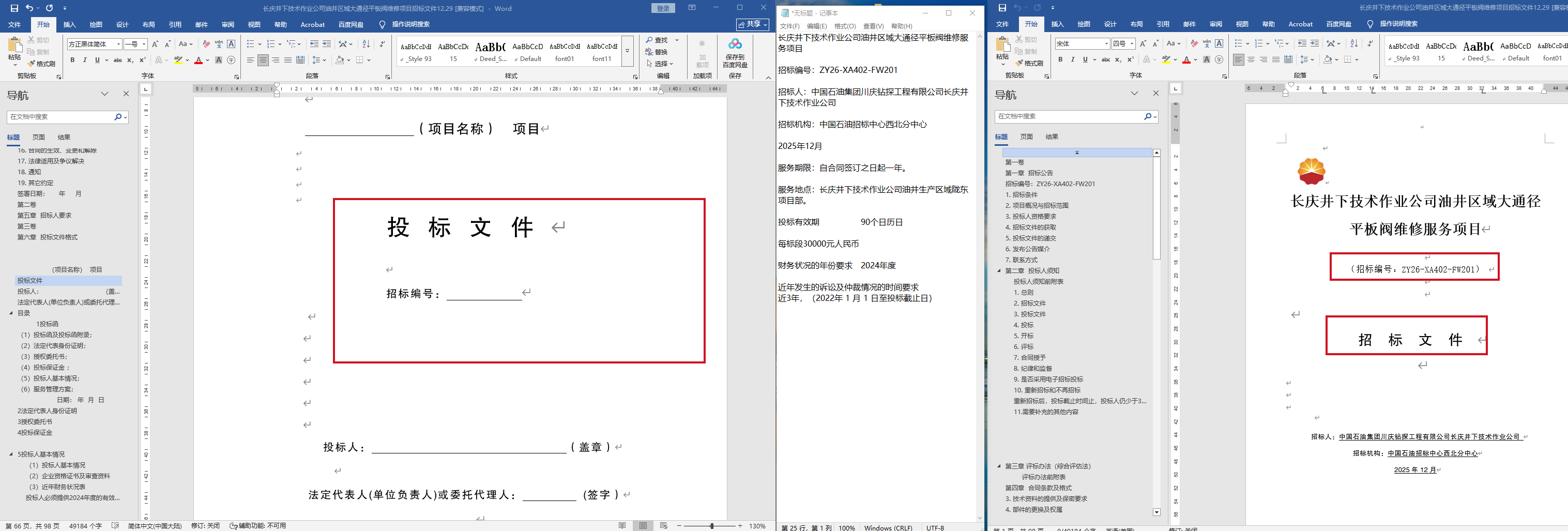Switch to read mode in left Word status bar
This screenshot has height=531, width=1568.
(622, 525)
